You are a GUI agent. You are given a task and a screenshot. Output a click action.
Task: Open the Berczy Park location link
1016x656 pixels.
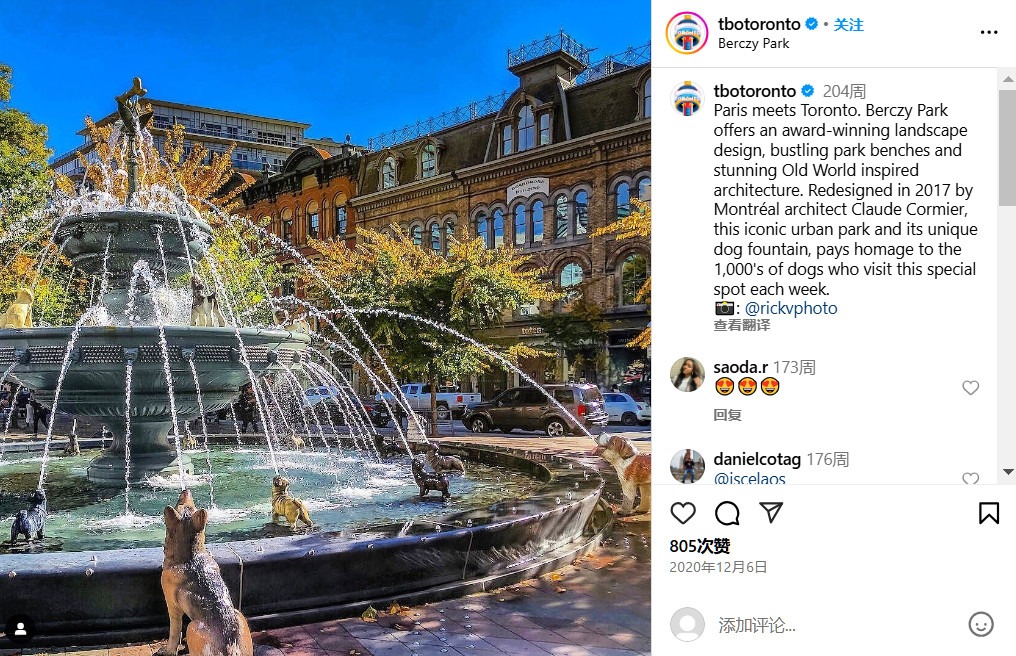[x=754, y=43]
